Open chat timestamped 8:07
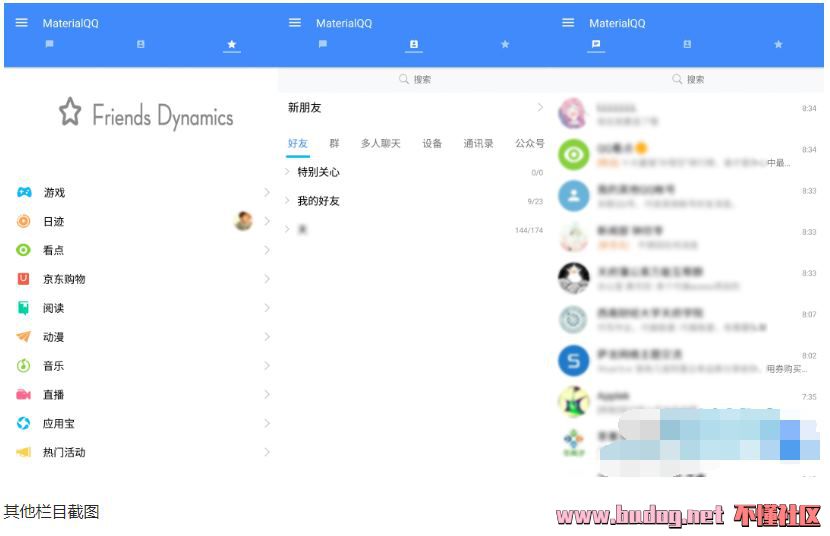The height and width of the screenshot is (536, 830). point(688,320)
